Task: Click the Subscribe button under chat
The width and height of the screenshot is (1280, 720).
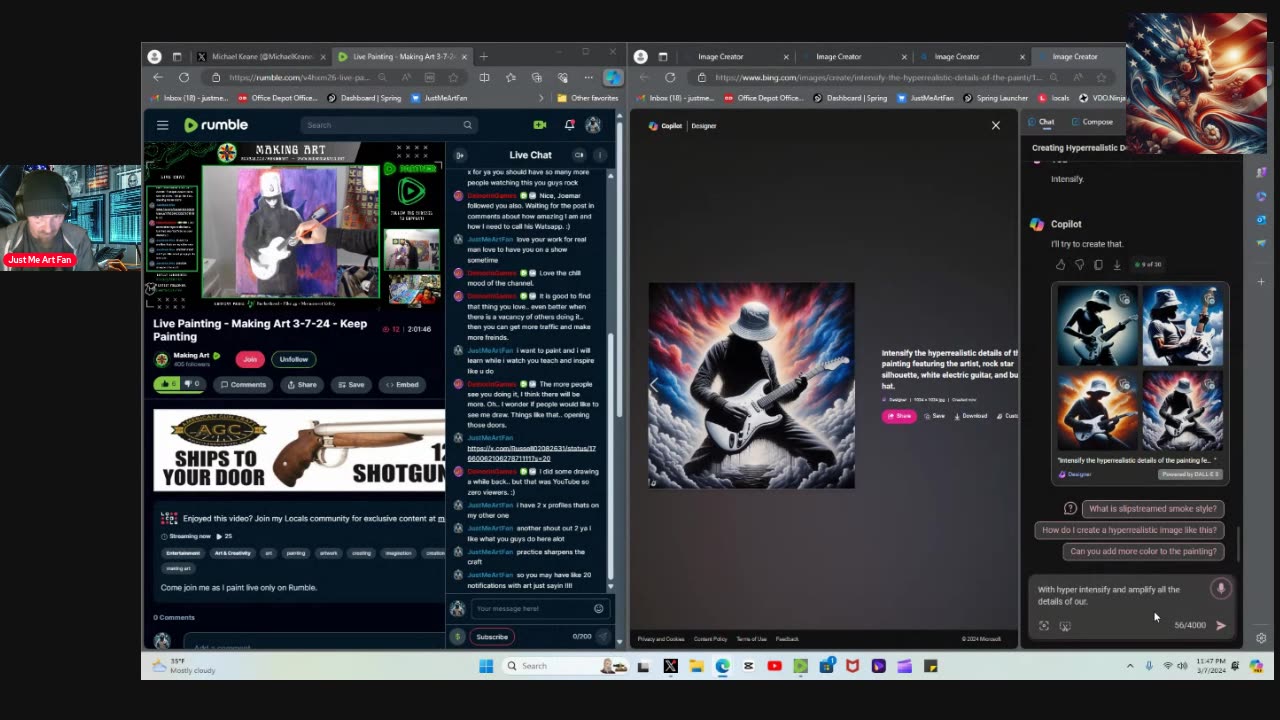Action: click(x=492, y=637)
